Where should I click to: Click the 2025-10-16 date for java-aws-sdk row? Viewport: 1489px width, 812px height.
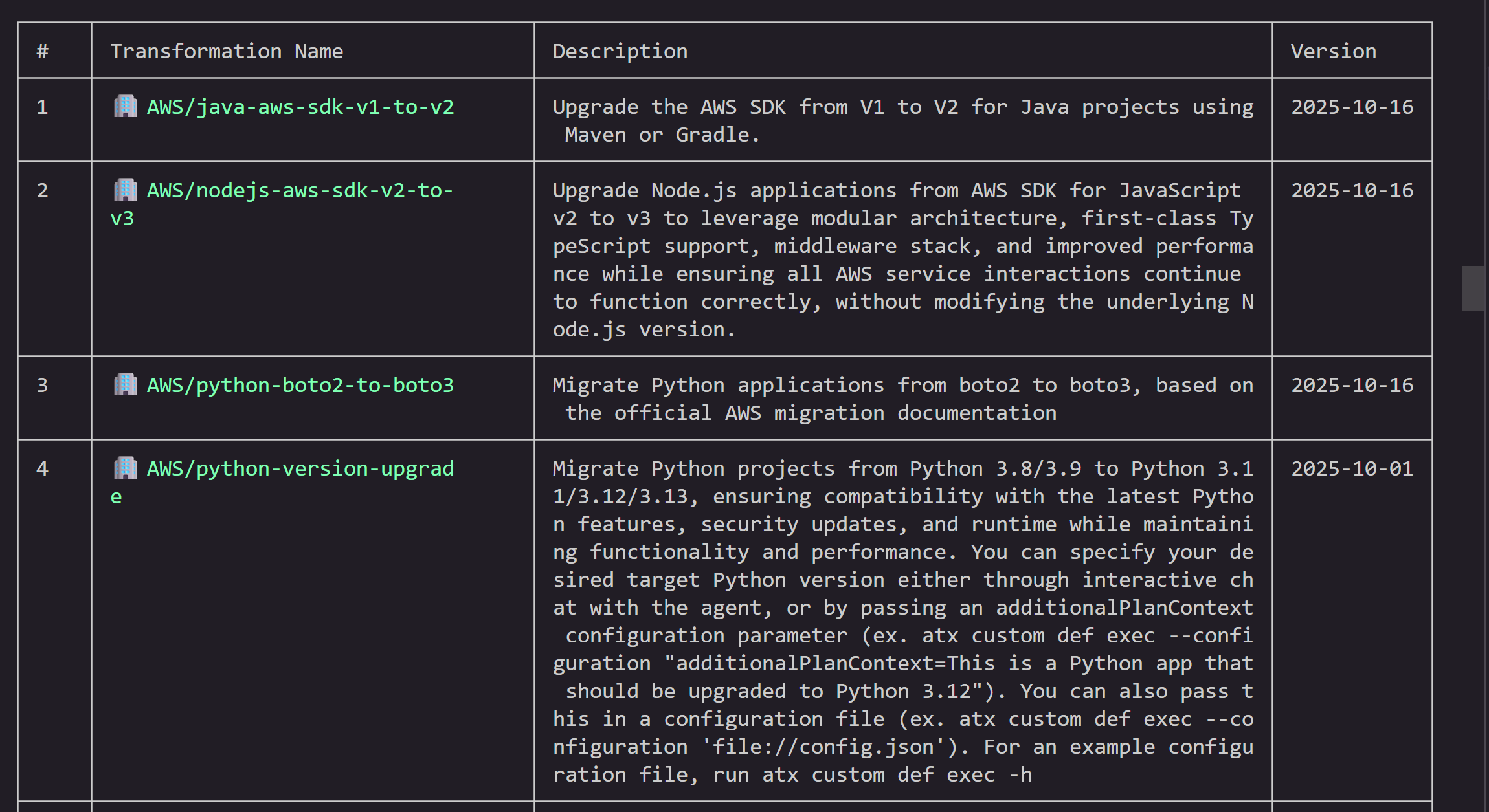click(x=1351, y=107)
